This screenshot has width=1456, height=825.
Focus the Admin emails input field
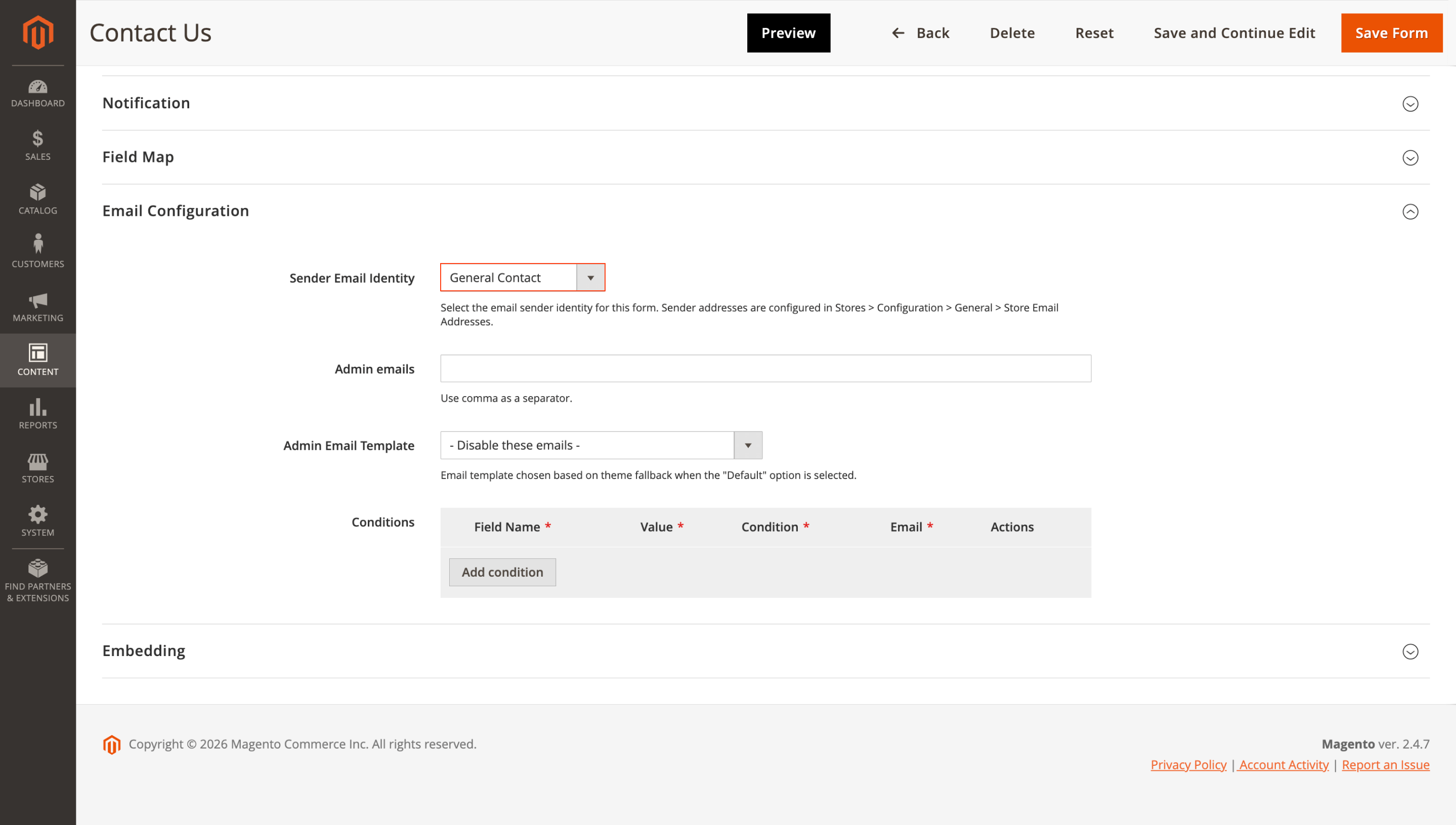tap(765, 368)
